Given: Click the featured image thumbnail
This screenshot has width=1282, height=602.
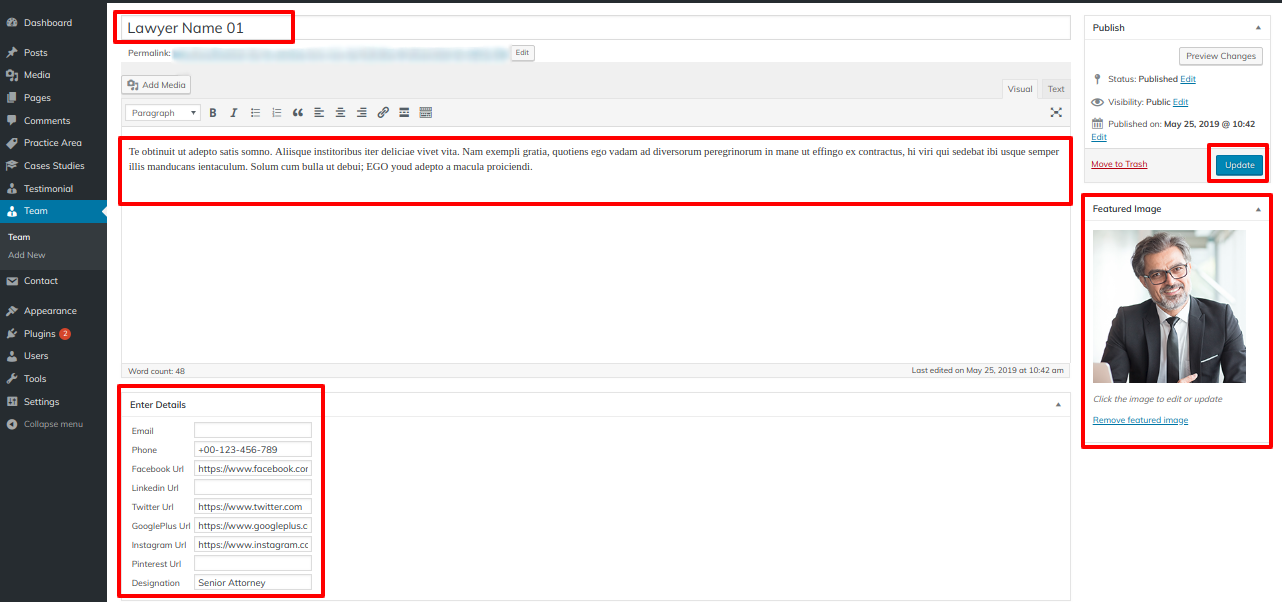Looking at the screenshot, I should click(x=1169, y=306).
